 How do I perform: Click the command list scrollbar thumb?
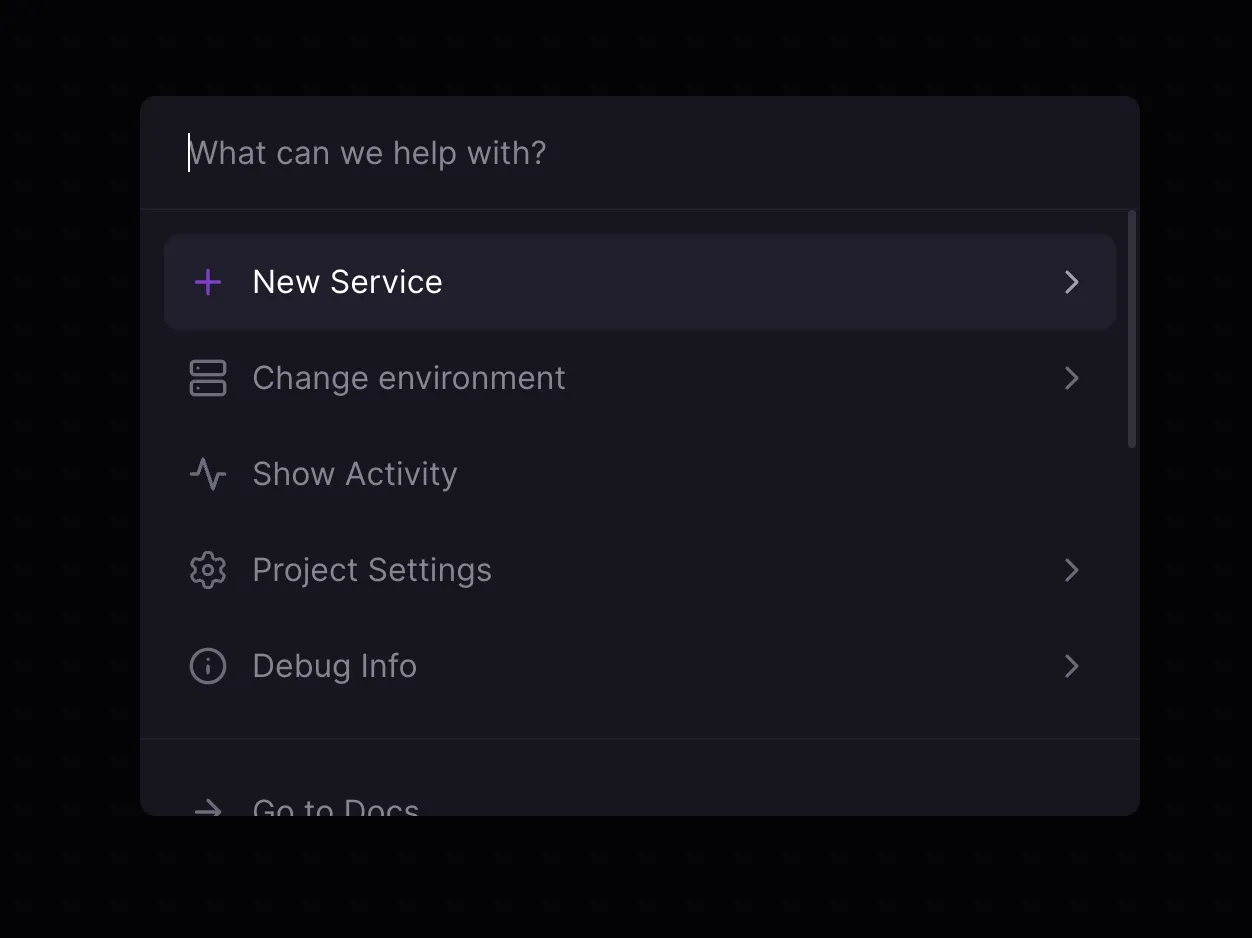click(1132, 330)
